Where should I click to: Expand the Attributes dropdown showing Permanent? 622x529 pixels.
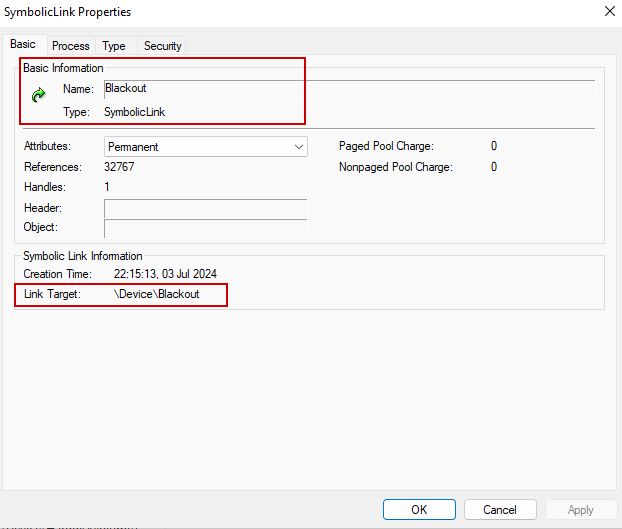click(x=205, y=147)
